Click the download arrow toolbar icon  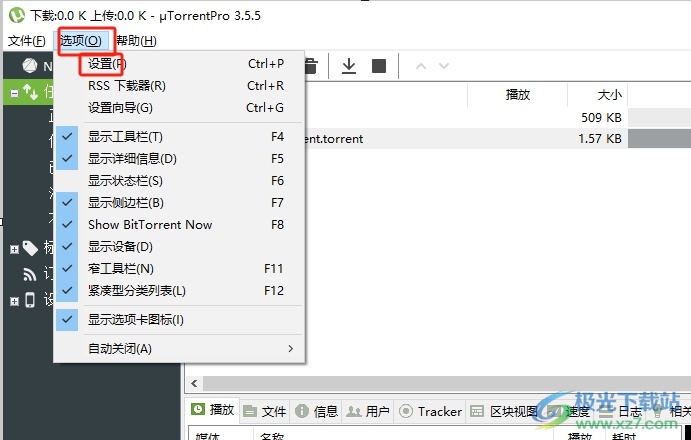point(349,66)
